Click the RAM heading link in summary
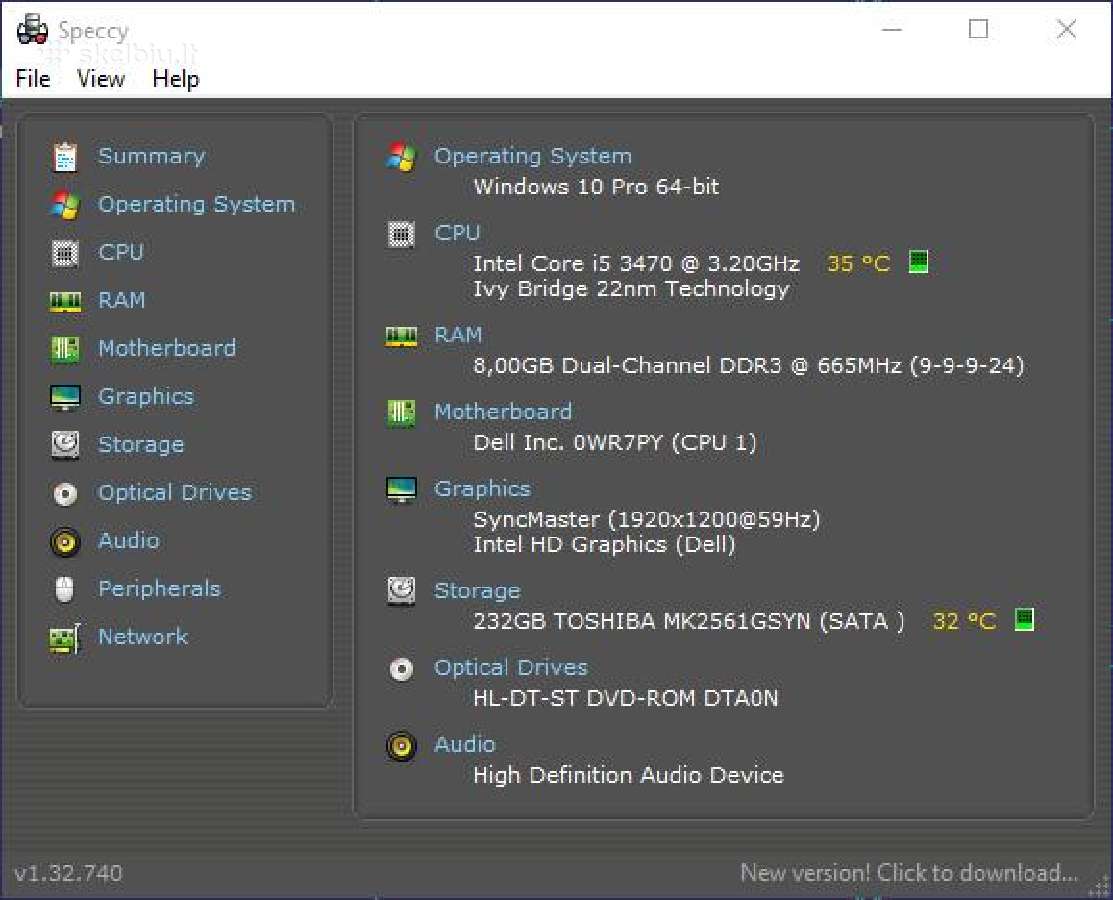 459,335
